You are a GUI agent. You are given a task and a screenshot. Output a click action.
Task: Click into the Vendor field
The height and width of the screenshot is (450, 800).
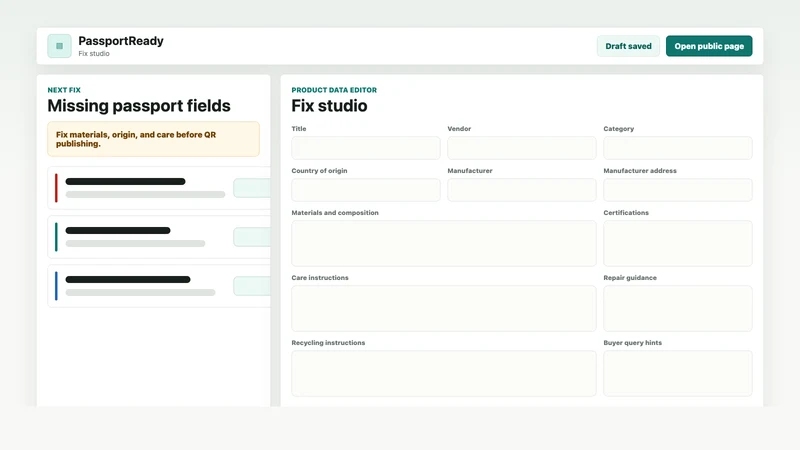point(521,148)
